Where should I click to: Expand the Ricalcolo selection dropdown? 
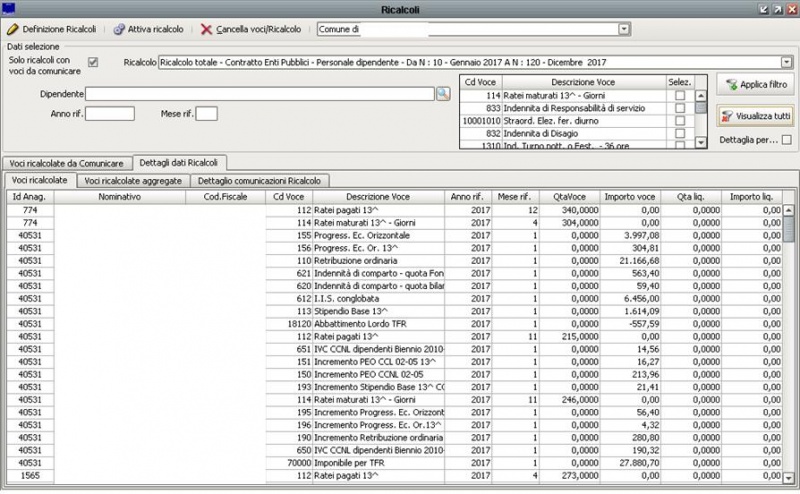tap(786, 62)
